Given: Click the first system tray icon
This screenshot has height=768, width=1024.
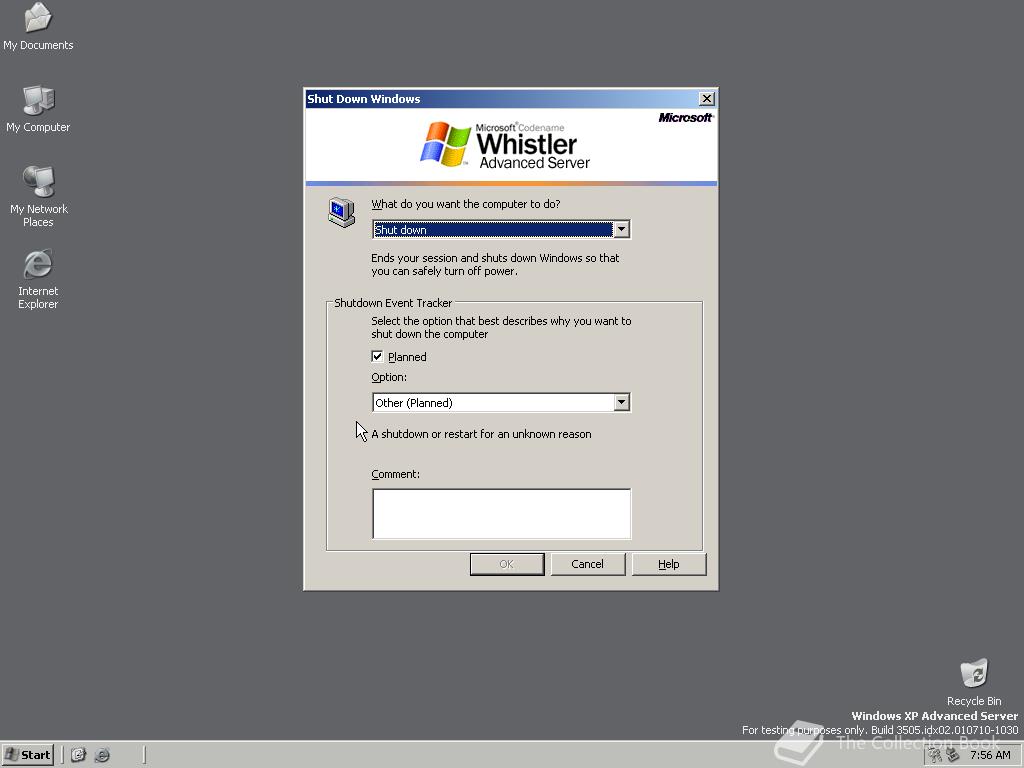Looking at the screenshot, I should (935, 756).
